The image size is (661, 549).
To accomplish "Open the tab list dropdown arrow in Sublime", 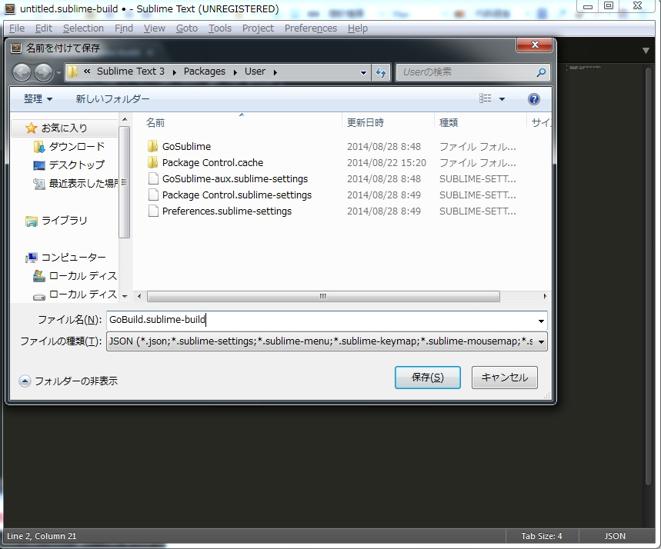I will click(x=645, y=51).
